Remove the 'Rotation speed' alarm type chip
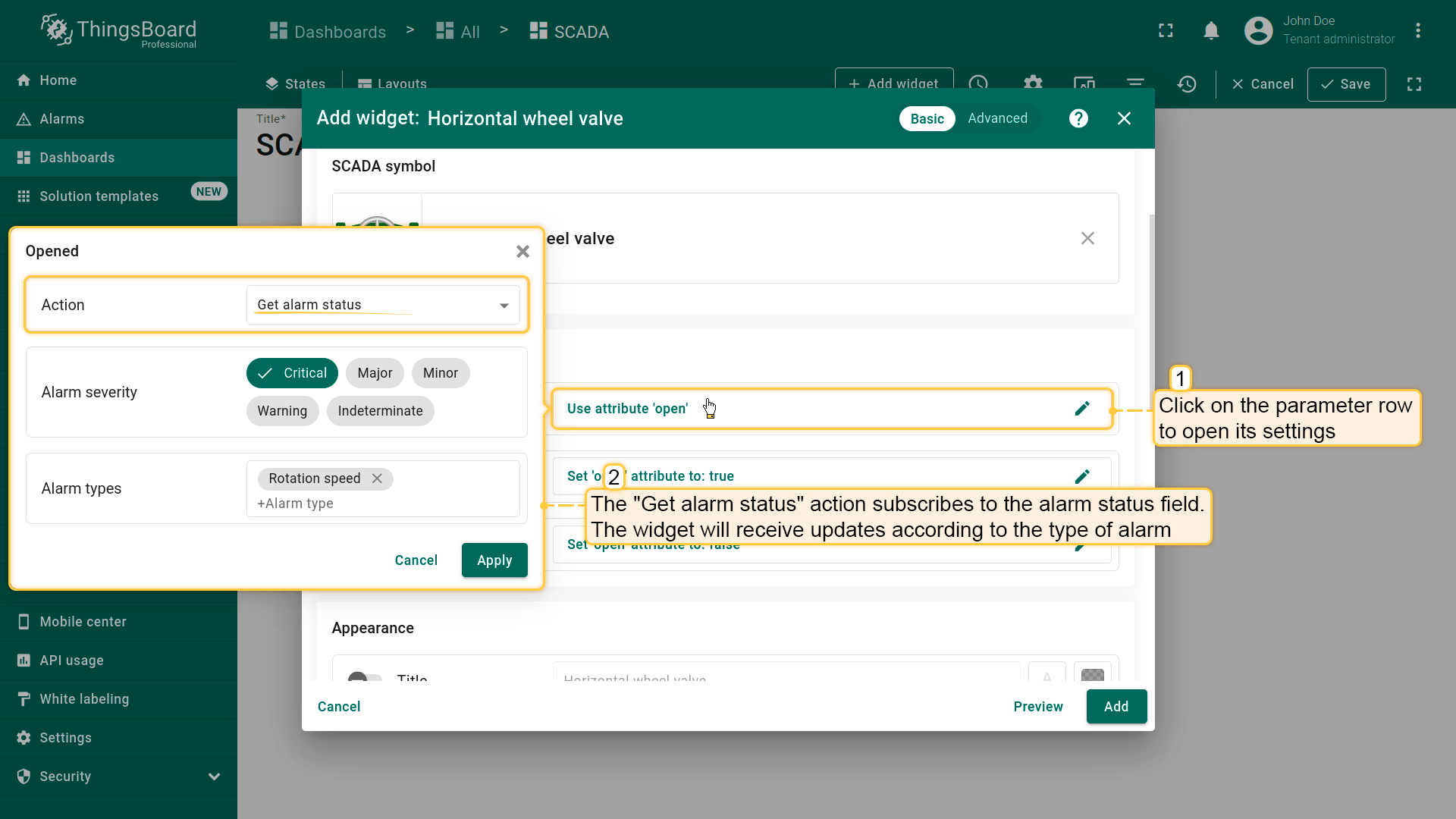 click(x=377, y=479)
